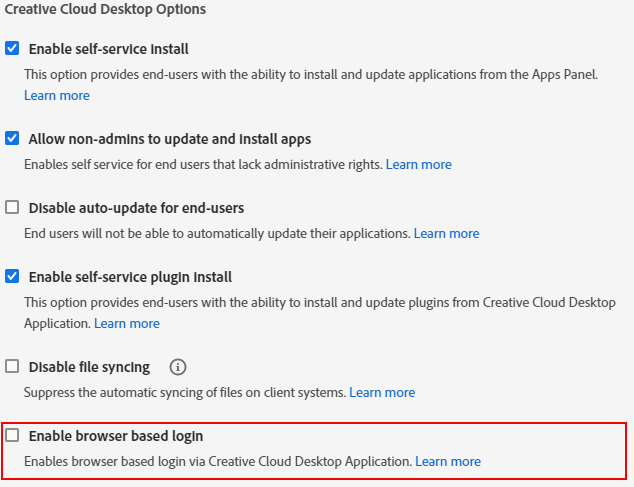The height and width of the screenshot is (487, 634).
Task: Click the Enable self-service plugin install label
Action: click(130, 277)
